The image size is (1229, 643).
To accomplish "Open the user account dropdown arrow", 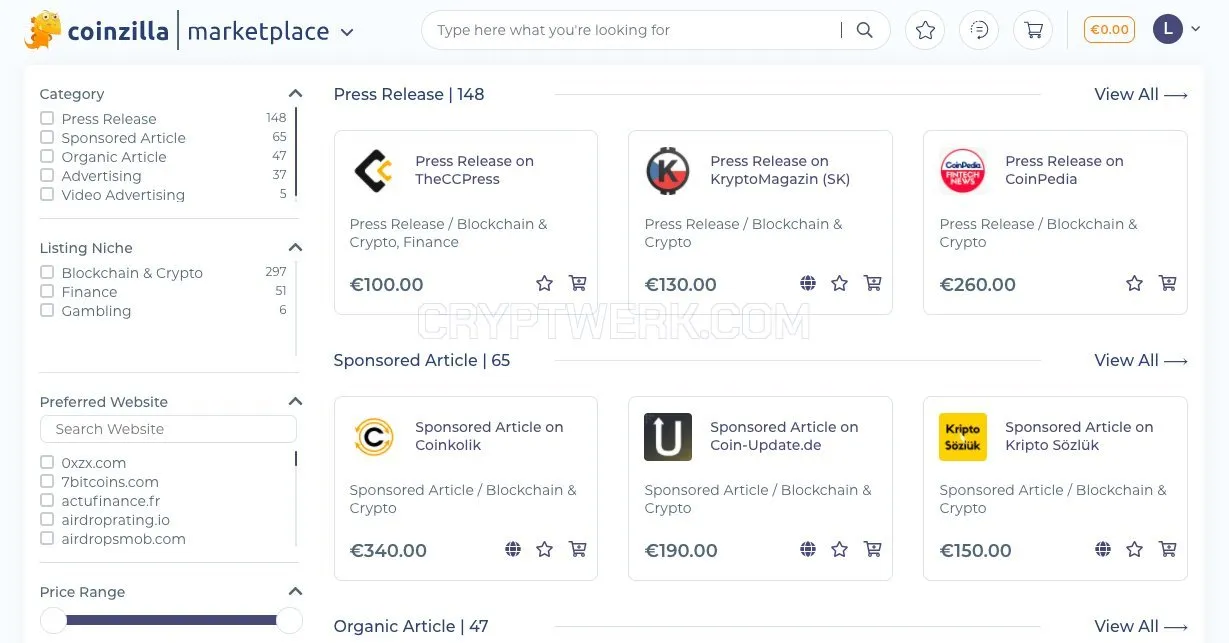I will tap(1195, 29).
